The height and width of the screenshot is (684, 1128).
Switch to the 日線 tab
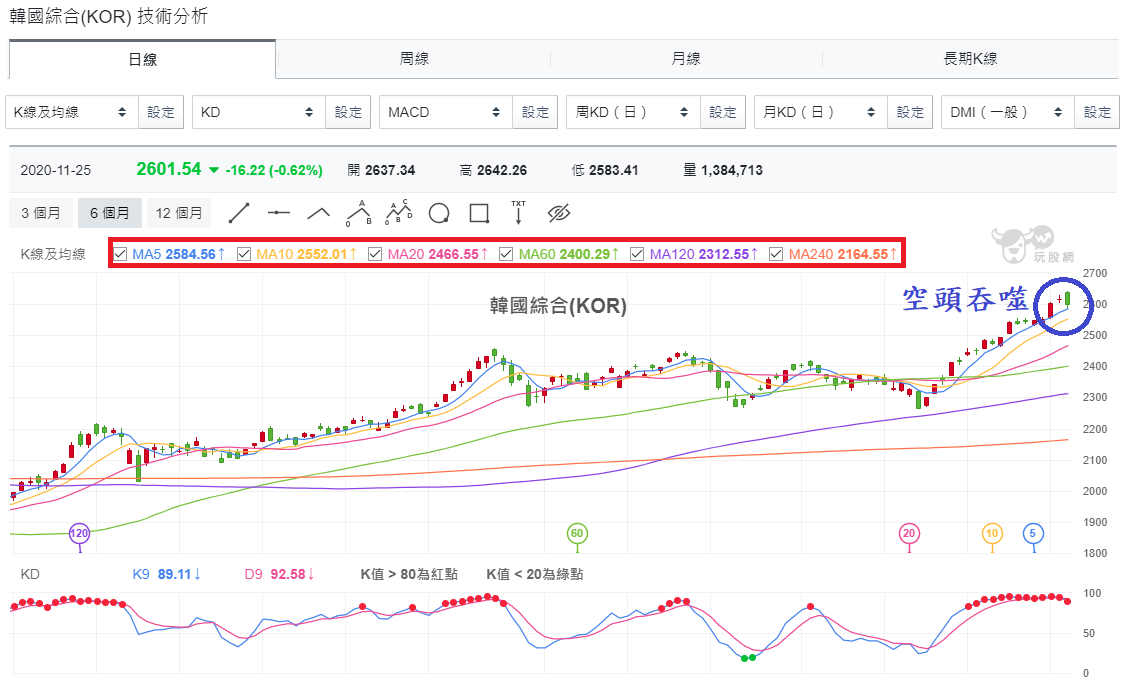click(x=142, y=59)
